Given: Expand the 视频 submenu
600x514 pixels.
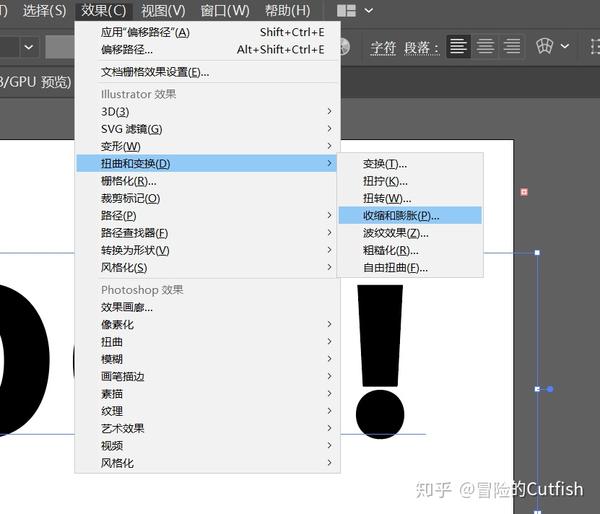Looking at the screenshot, I should [x=208, y=446].
